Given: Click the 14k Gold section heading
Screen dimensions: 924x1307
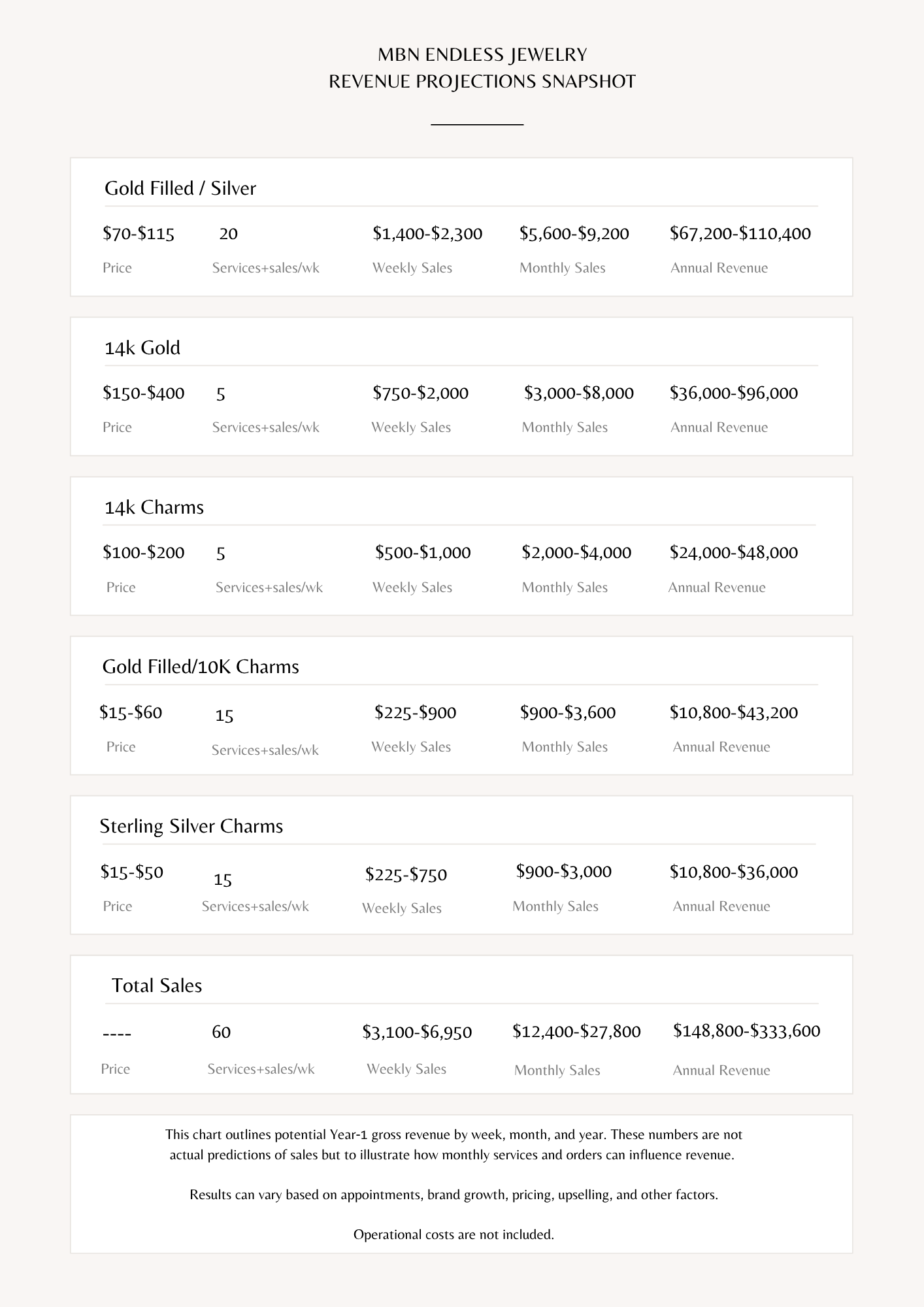Looking at the screenshot, I should click(142, 348).
